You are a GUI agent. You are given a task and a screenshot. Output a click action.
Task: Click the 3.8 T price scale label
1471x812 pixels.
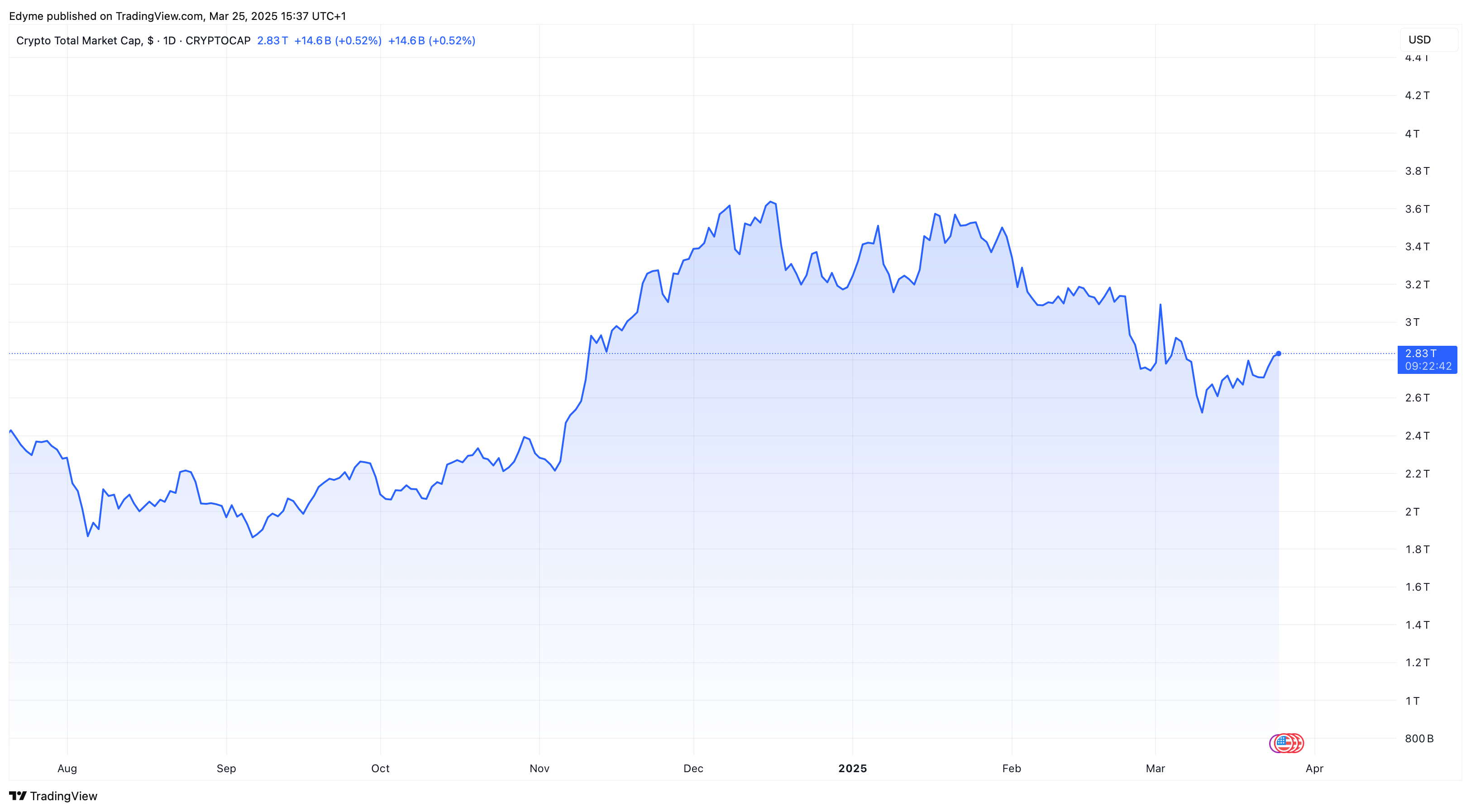(x=1417, y=171)
